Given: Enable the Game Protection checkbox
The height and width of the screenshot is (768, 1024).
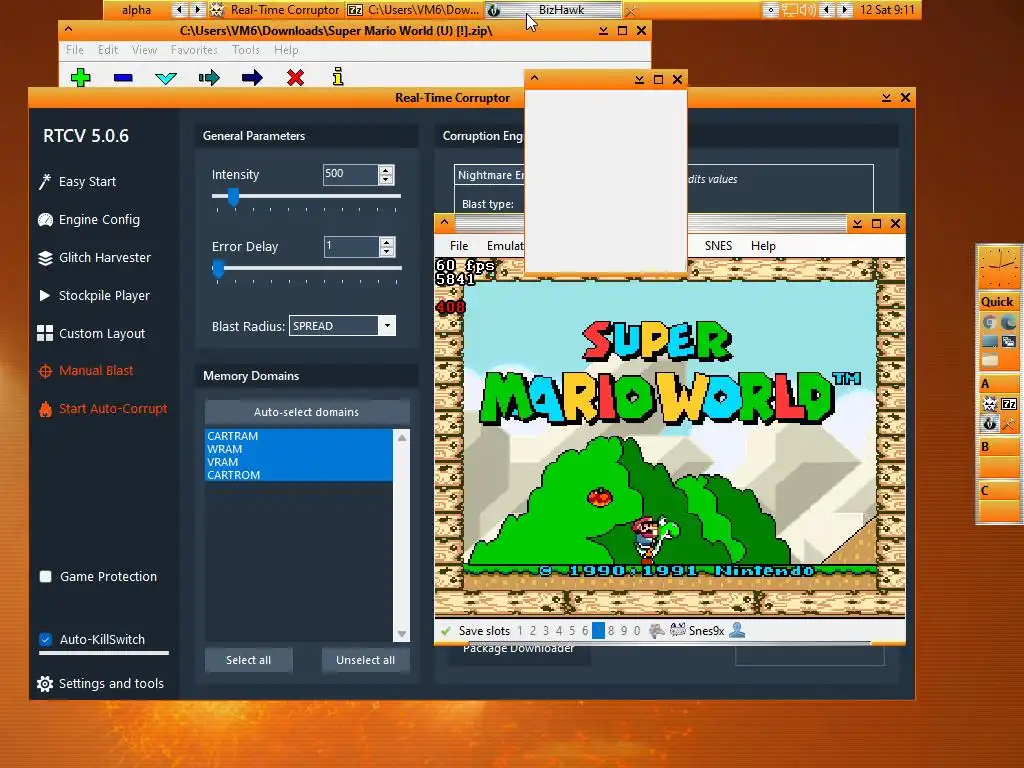Looking at the screenshot, I should click(46, 577).
